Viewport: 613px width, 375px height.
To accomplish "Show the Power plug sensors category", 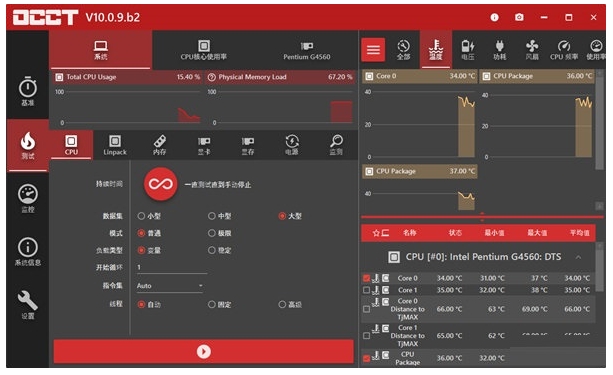I will 500,50.
